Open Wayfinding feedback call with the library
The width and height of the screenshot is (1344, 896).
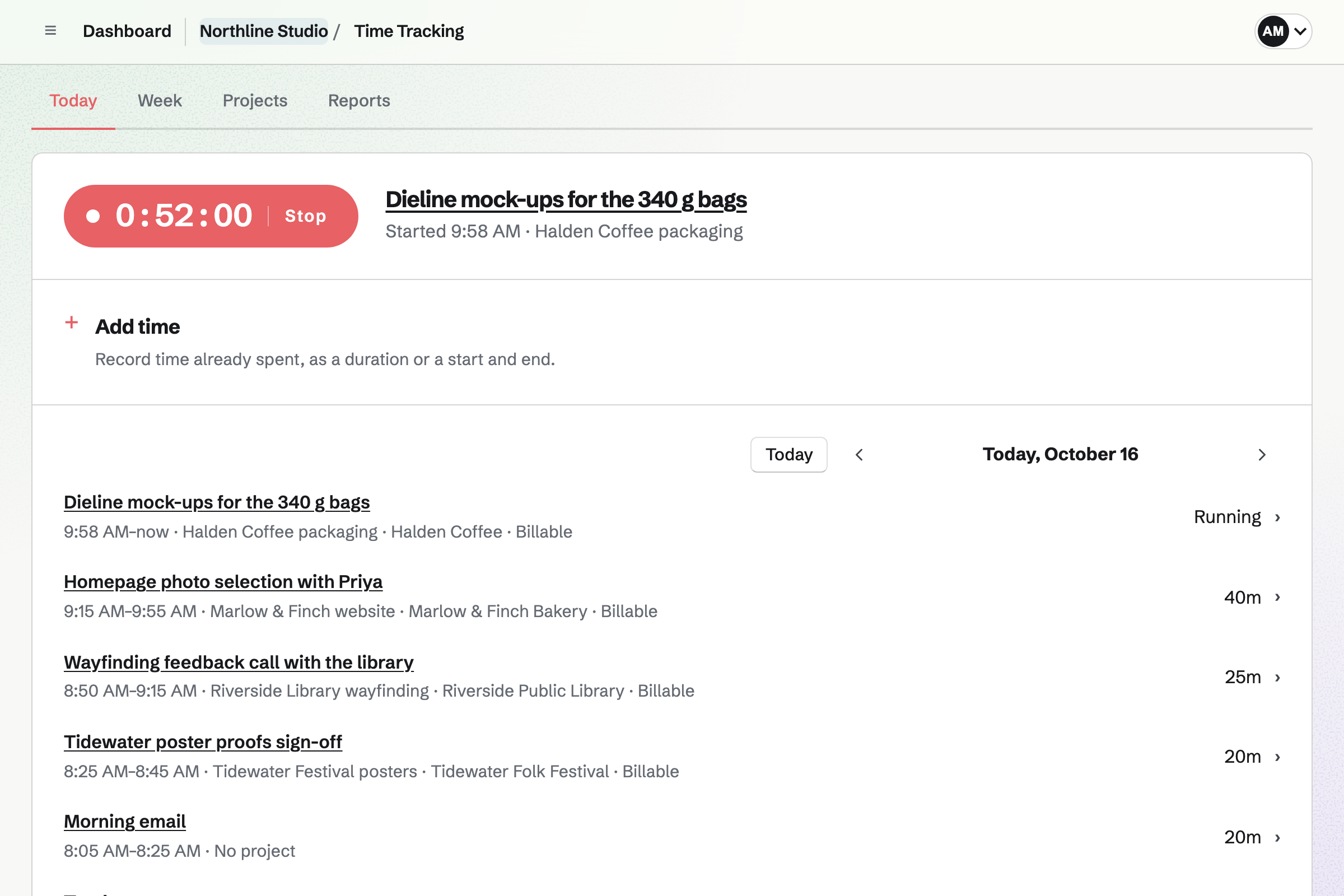239,662
